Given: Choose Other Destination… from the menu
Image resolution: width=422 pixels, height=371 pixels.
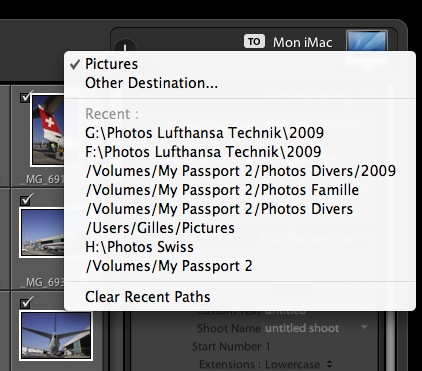Looking at the screenshot, I should coord(239,83).
